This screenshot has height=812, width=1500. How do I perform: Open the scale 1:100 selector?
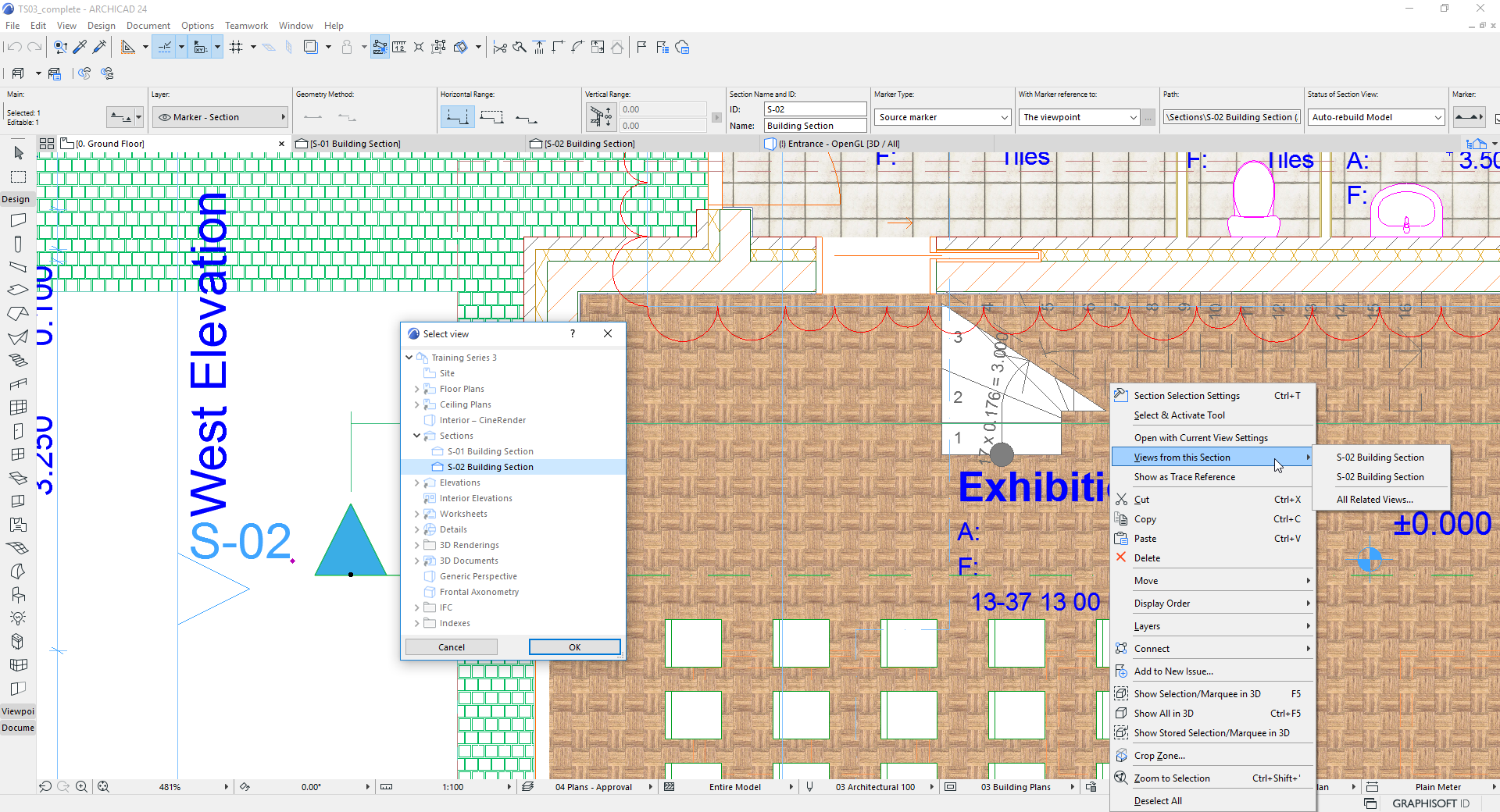(453, 787)
